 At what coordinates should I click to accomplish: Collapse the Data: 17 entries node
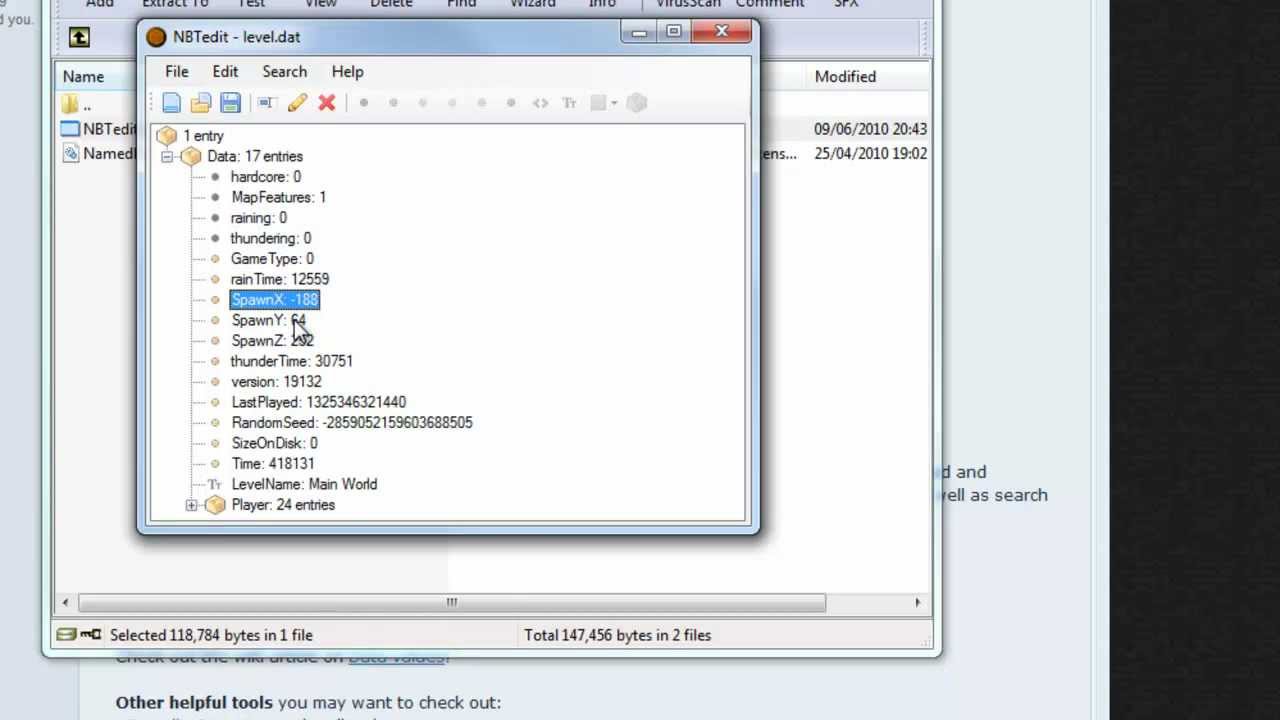(167, 156)
